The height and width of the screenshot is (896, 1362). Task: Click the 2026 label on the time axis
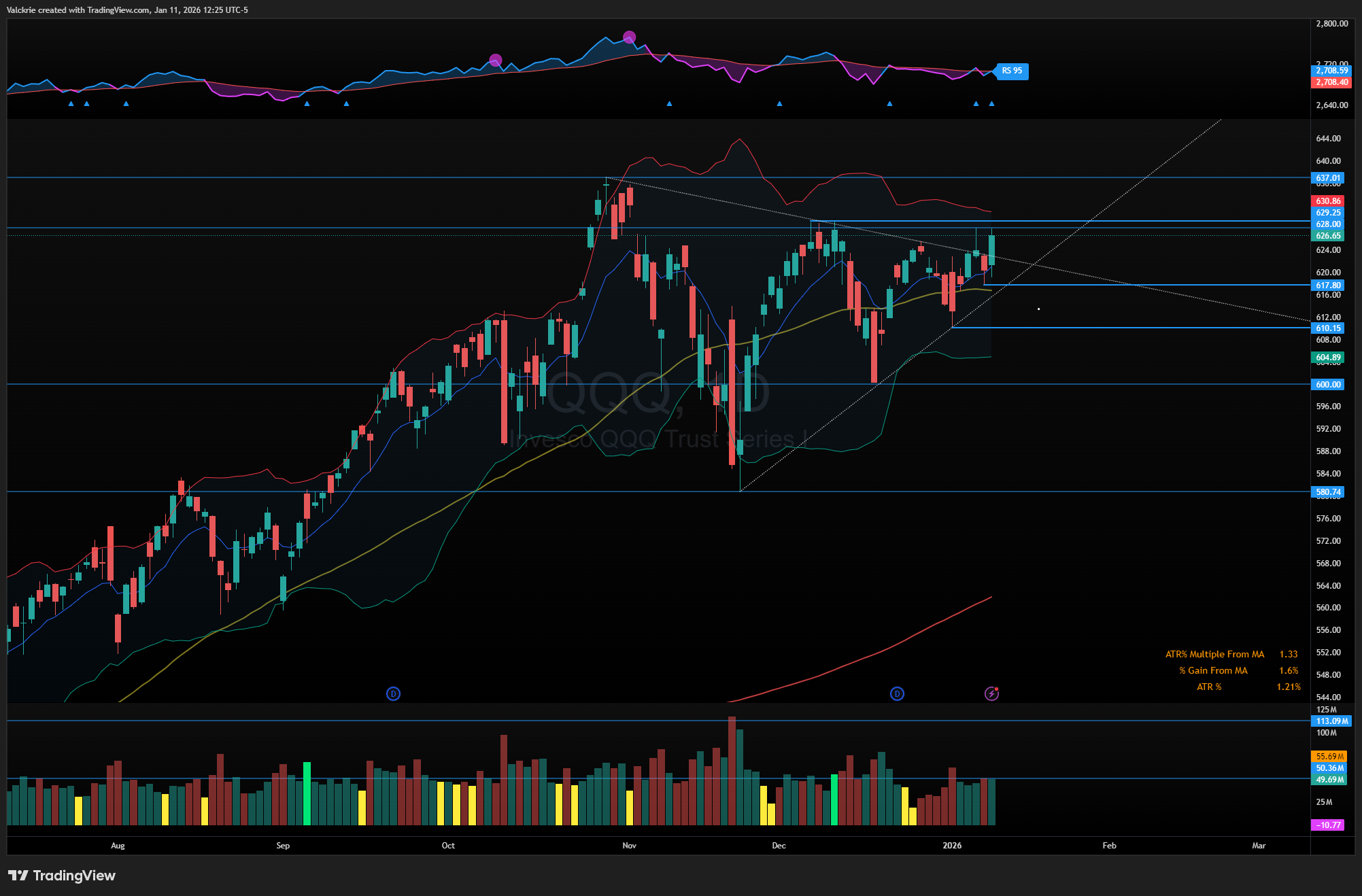952,846
